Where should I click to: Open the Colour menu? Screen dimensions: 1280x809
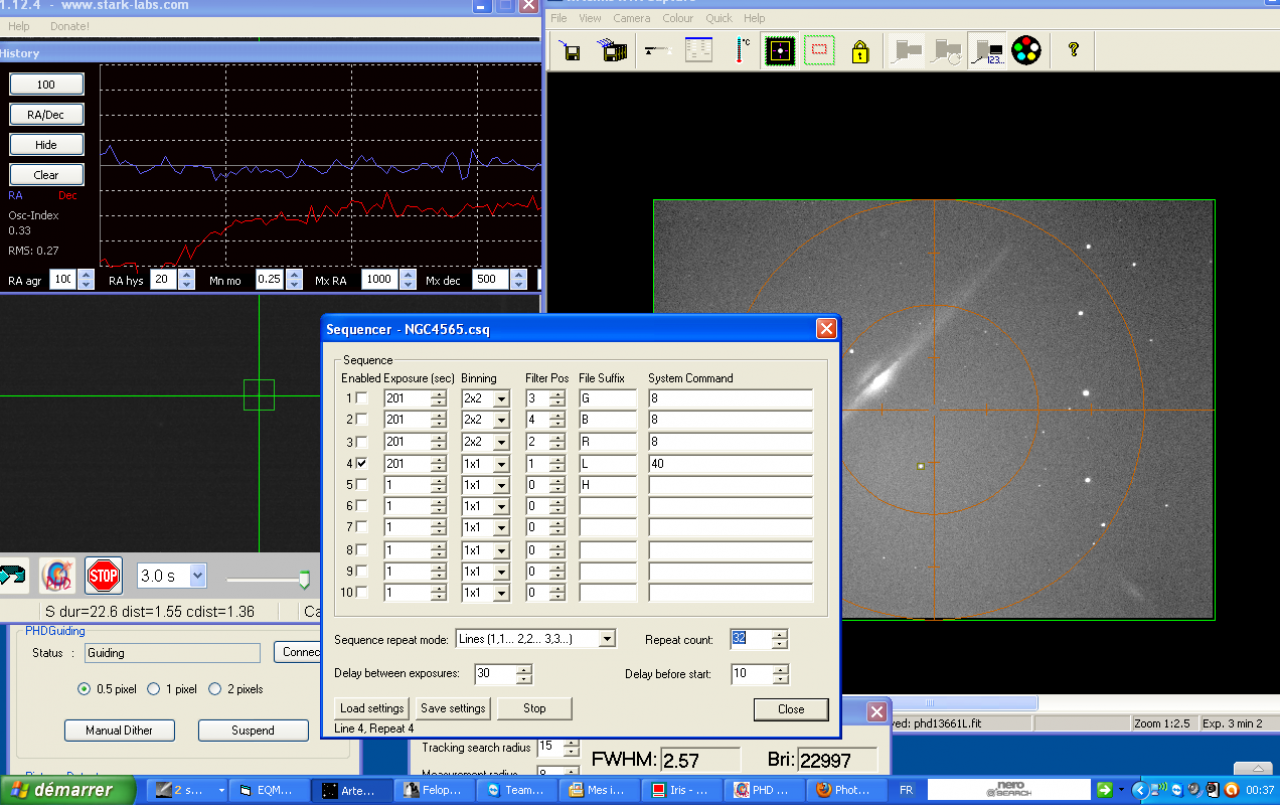point(677,18)
